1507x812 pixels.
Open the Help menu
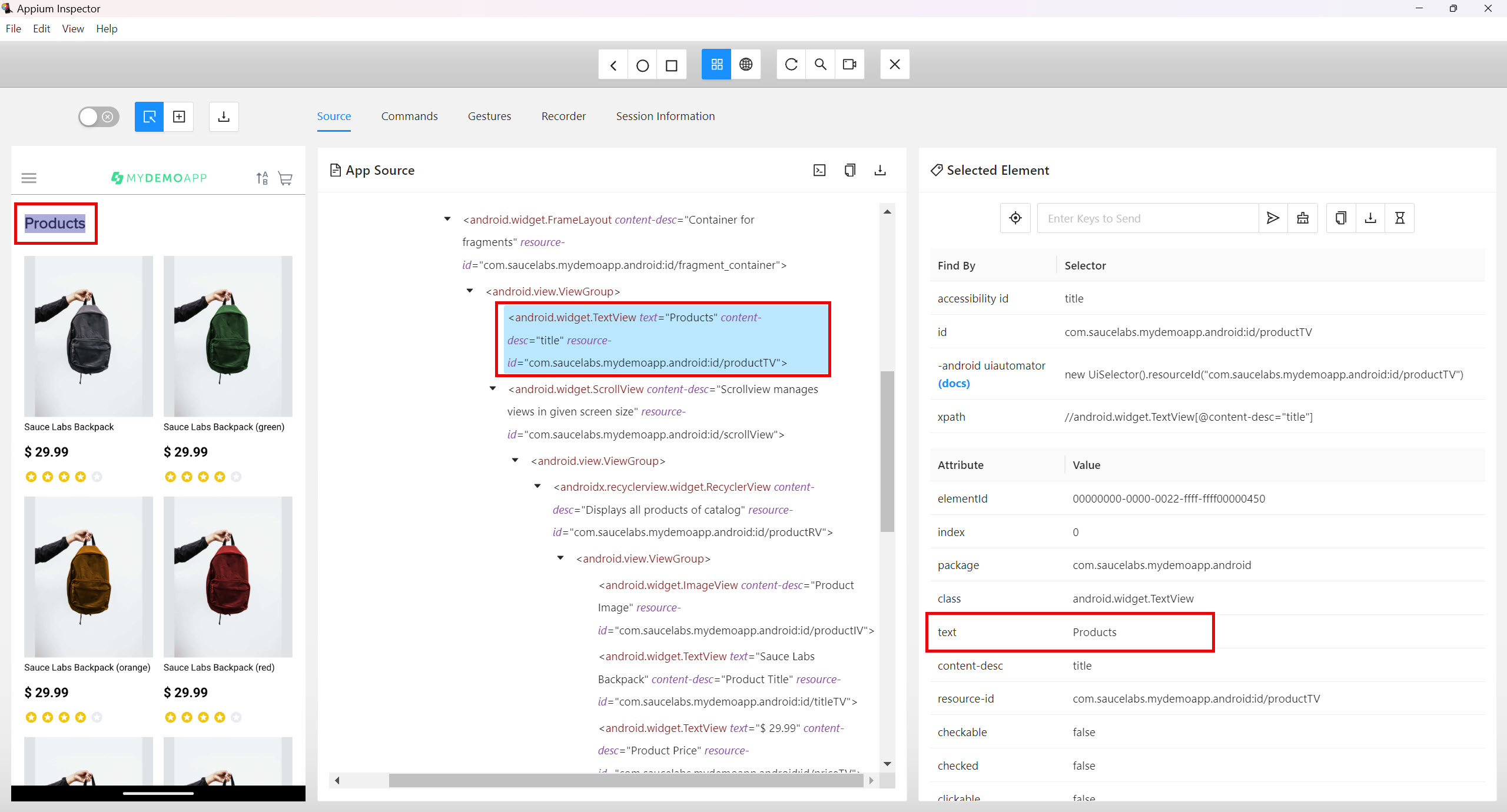click(107, 28)
